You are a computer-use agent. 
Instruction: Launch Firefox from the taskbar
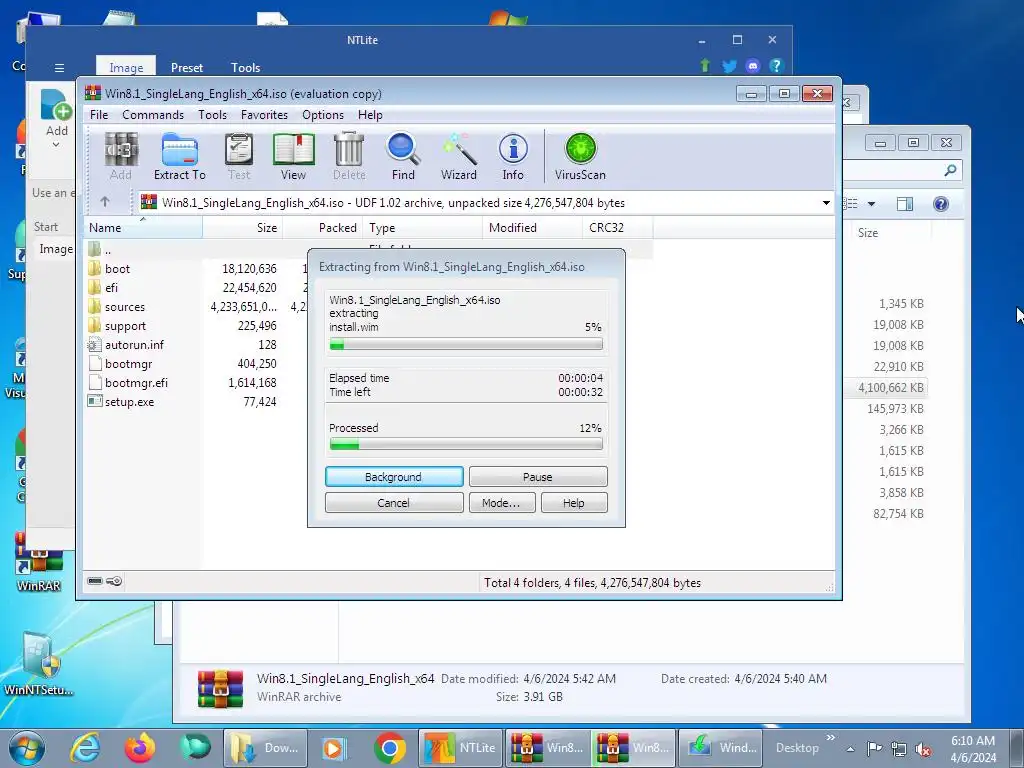tap(140, 748)
